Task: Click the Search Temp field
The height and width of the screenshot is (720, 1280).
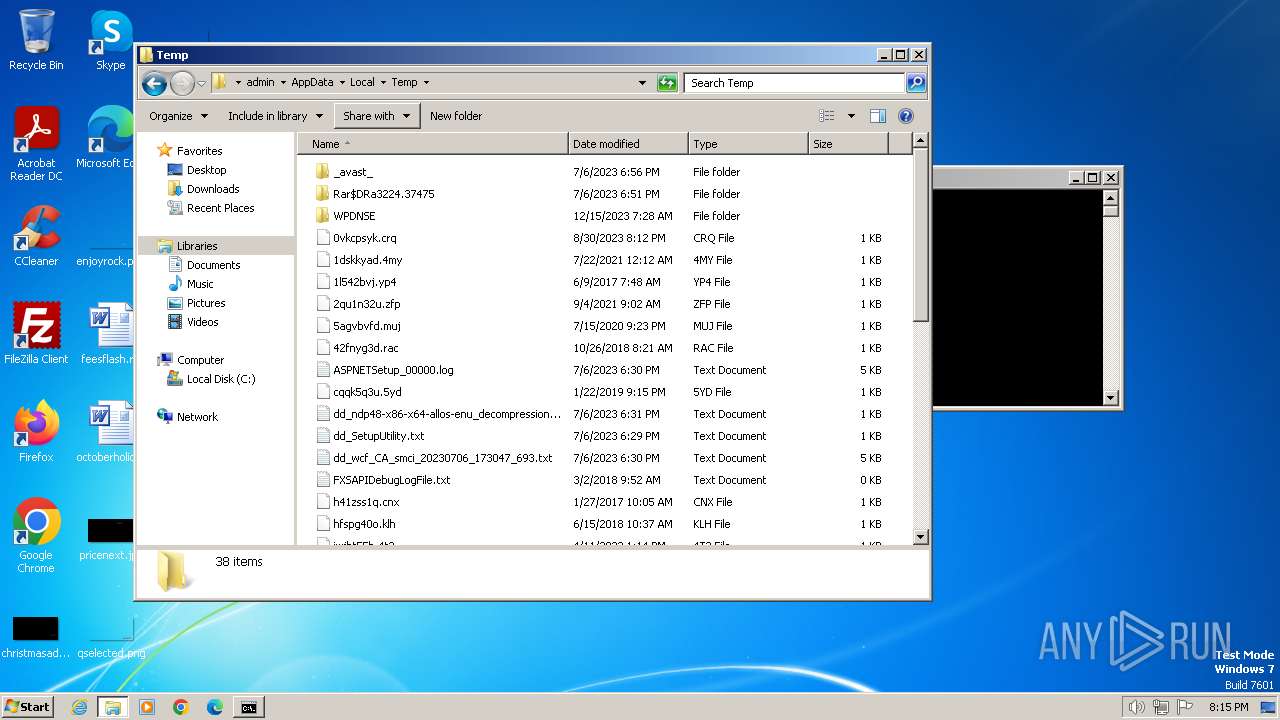Action: [x=795, y=83]
